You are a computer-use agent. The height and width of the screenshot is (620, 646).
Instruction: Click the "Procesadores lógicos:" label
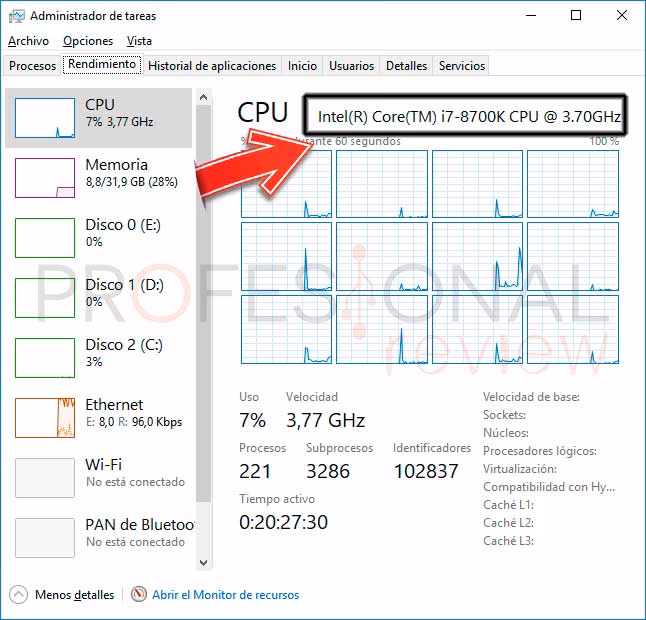point(540,451)
